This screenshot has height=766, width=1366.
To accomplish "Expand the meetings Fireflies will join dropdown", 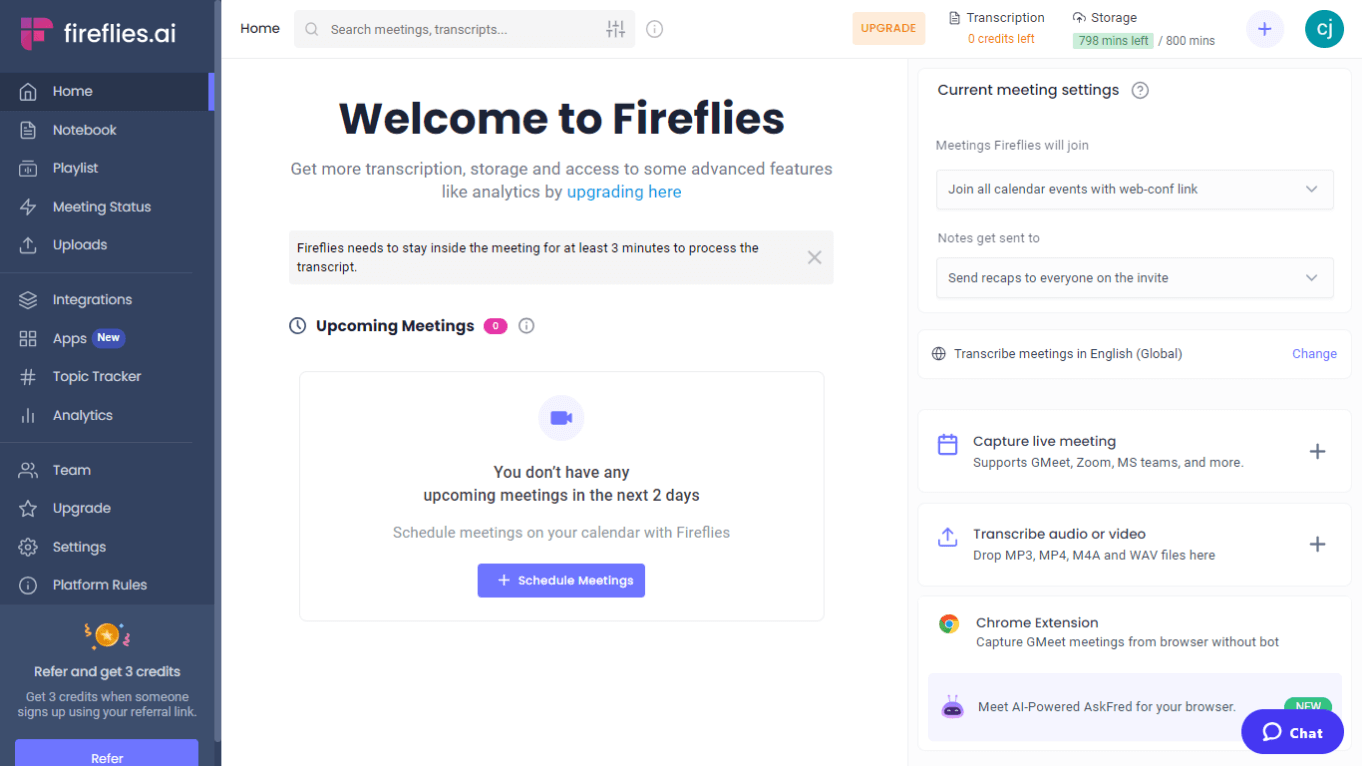I will [x=1134, y=189].
